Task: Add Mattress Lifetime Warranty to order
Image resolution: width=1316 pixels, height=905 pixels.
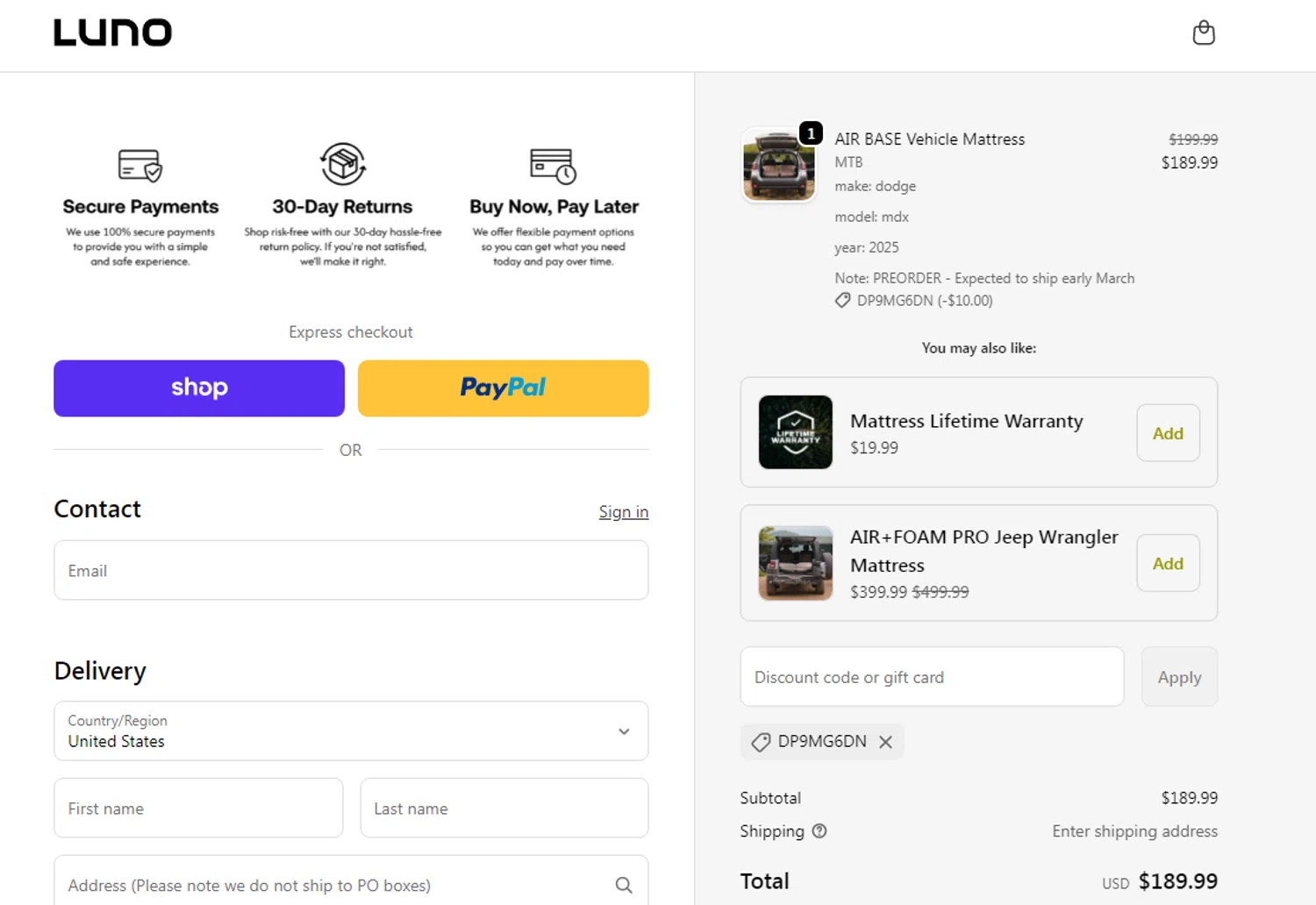Action: (x=1168, y=433)
